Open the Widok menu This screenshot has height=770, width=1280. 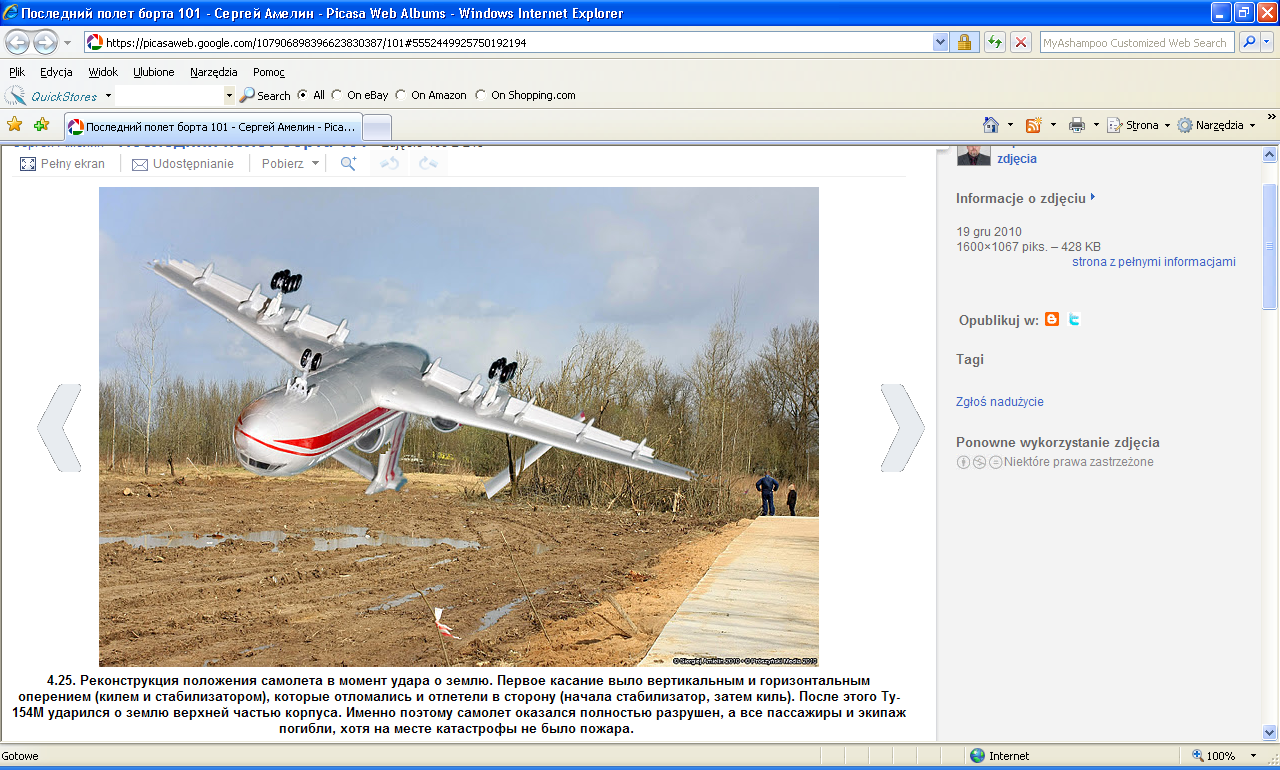tap(103, 72)
